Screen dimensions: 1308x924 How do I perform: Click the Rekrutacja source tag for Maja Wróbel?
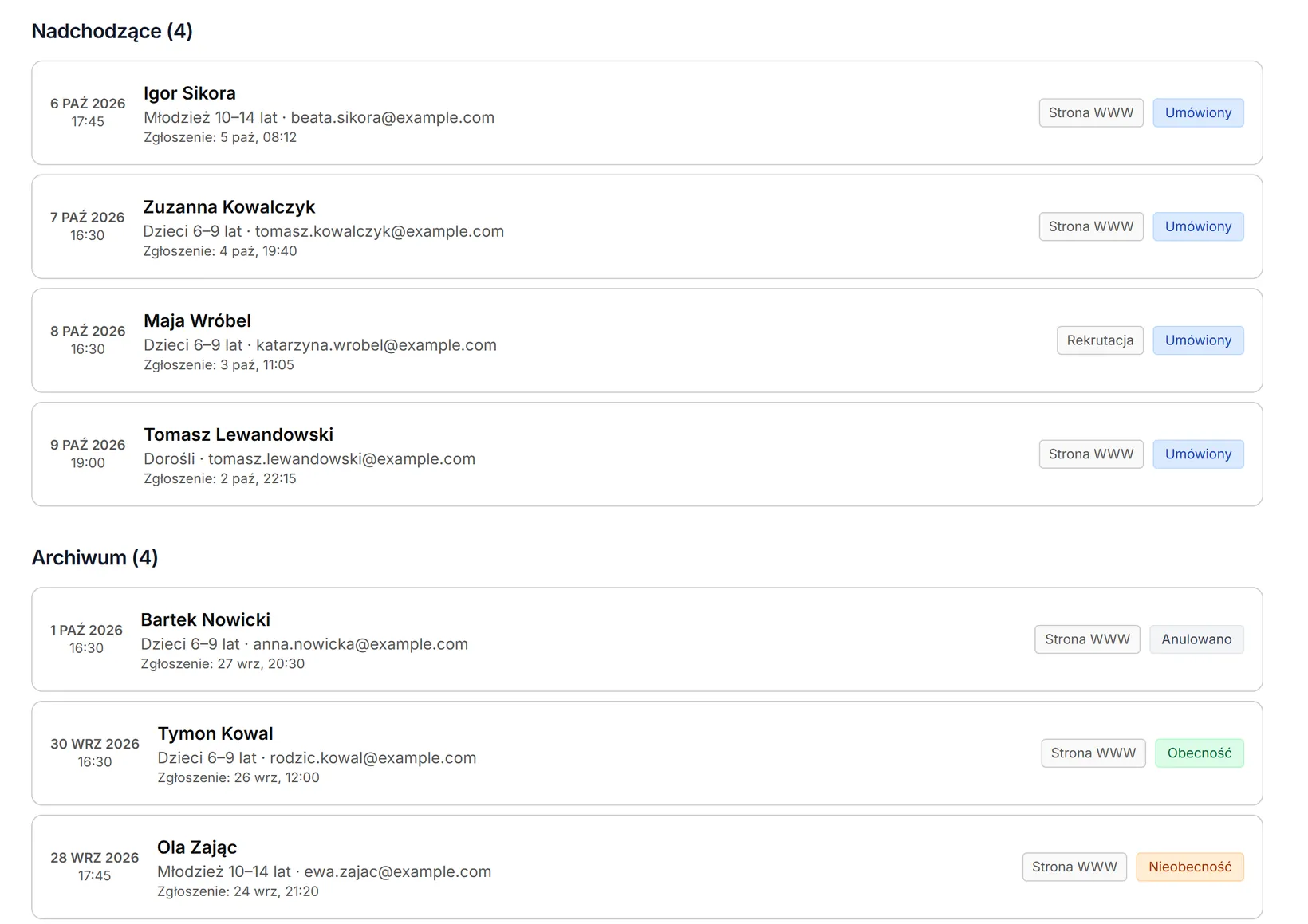[1100, 340]
